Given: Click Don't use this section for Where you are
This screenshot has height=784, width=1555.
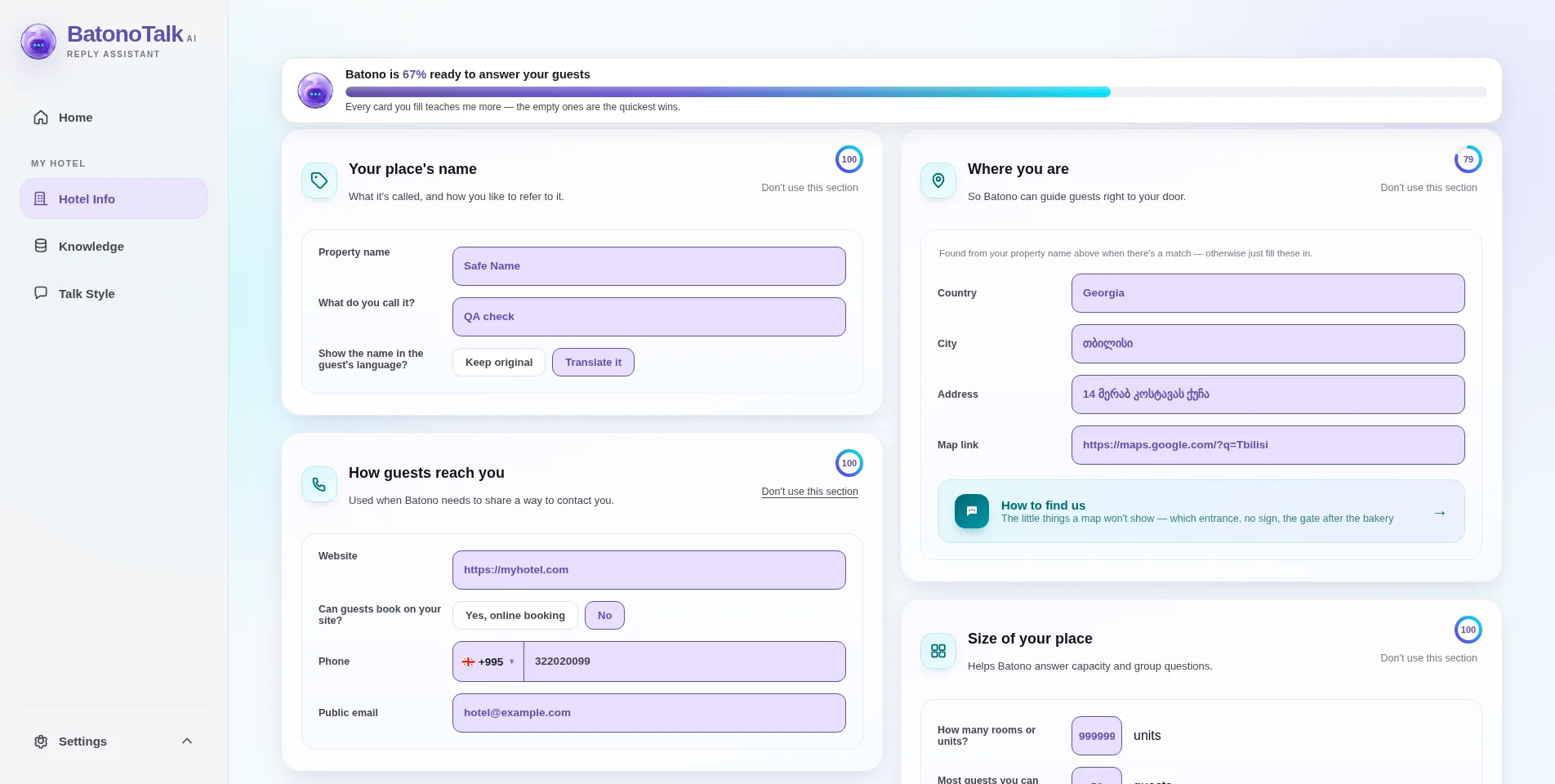Looking at the screenshot, I should (x=1428, y=188).
